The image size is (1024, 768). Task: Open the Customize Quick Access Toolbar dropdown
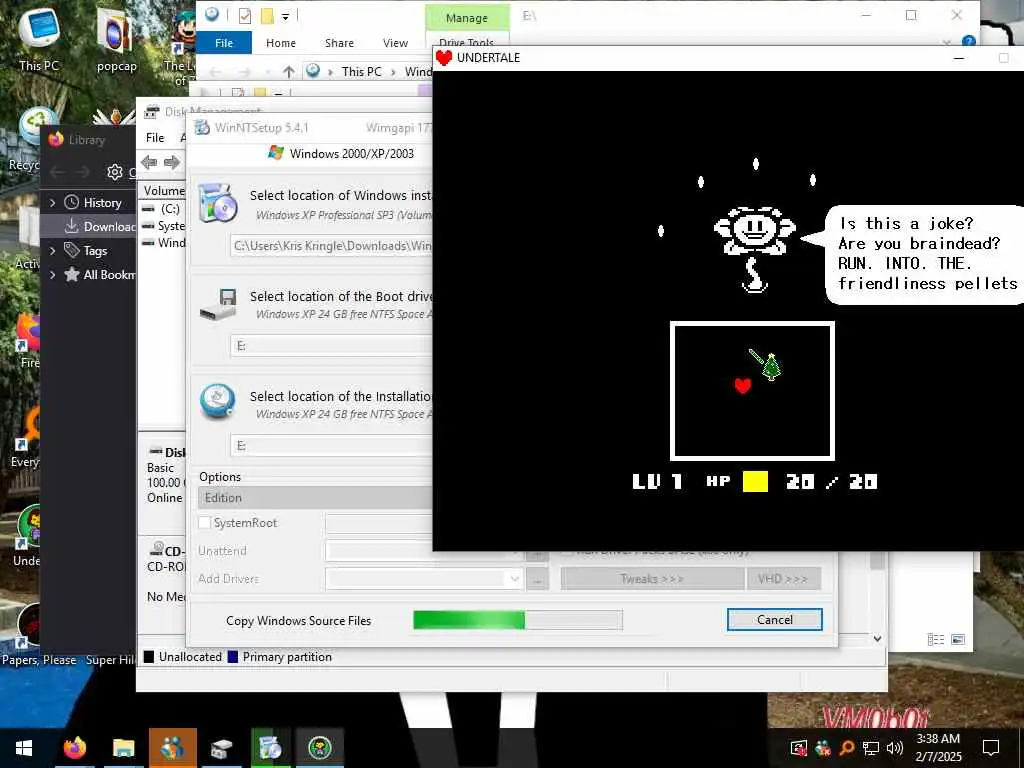[285, 16]
